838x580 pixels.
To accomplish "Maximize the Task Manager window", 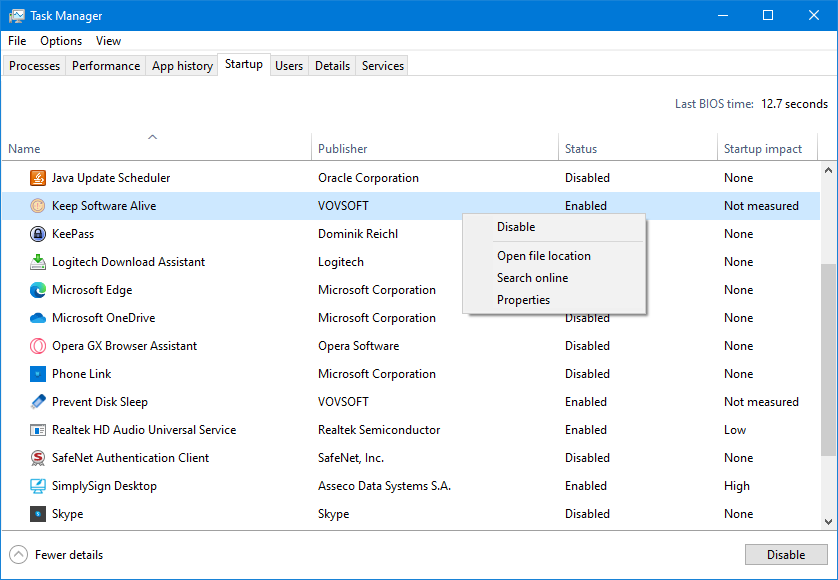I will (768, 16).
